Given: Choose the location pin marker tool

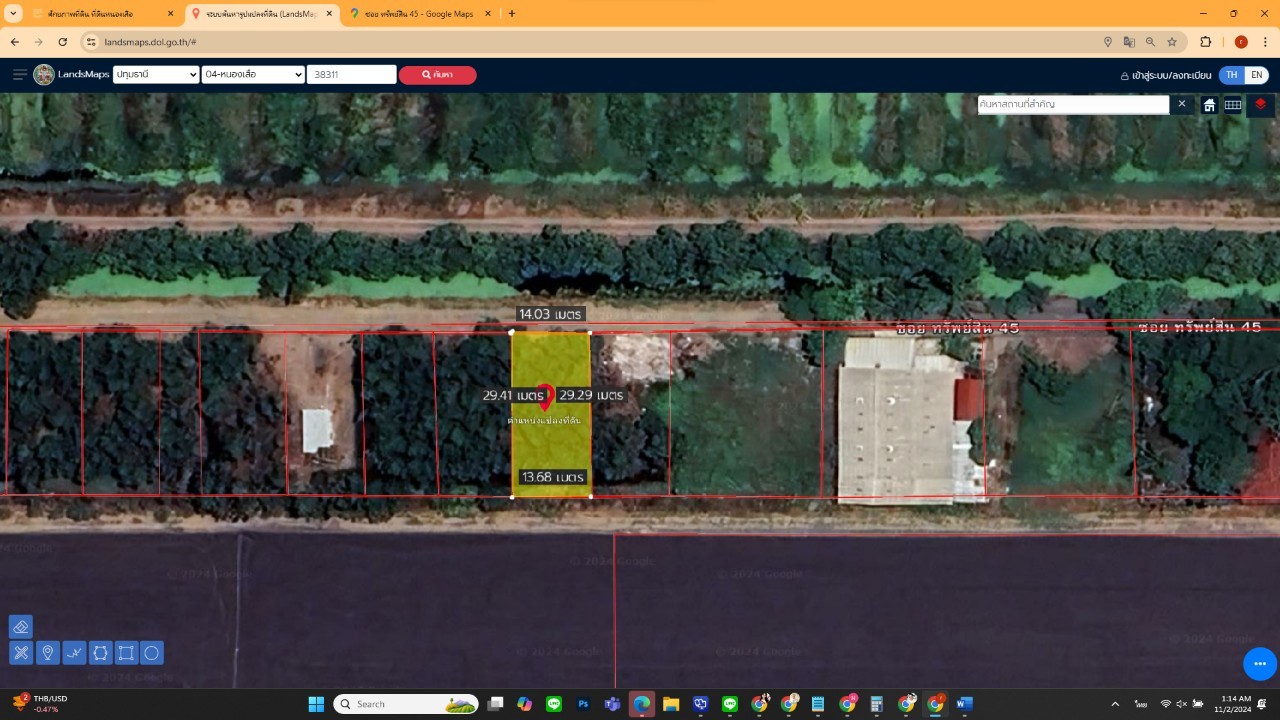Looking at the screenshot, I should click(x=47, y=653).
